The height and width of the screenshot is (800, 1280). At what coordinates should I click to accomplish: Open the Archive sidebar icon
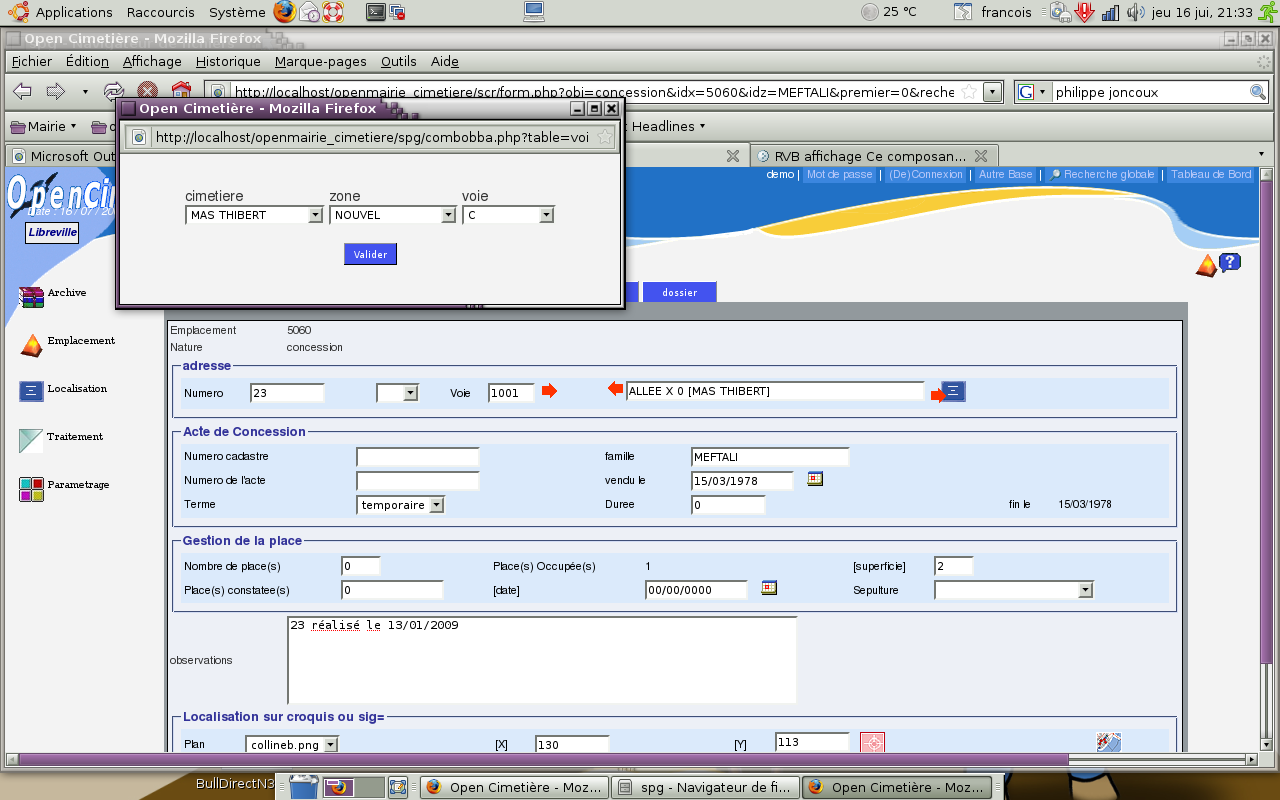32,296
